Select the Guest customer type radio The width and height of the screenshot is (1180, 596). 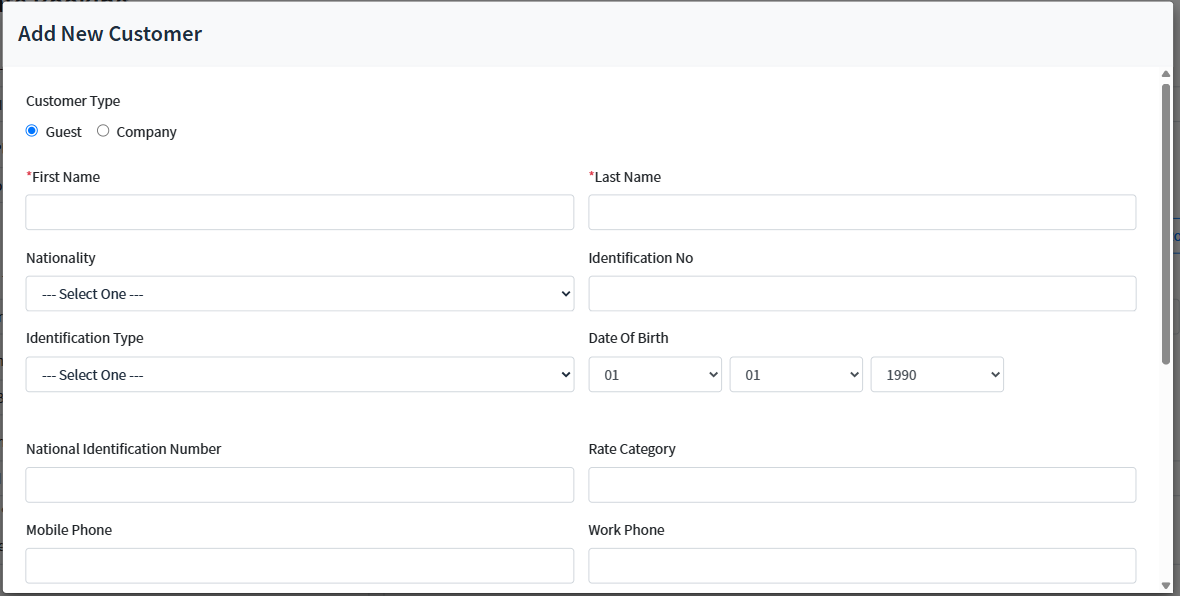(x=32, y=131)
